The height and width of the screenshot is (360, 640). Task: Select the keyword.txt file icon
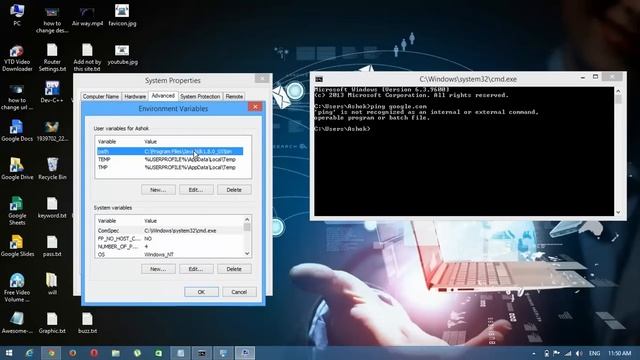coord(52,207)
